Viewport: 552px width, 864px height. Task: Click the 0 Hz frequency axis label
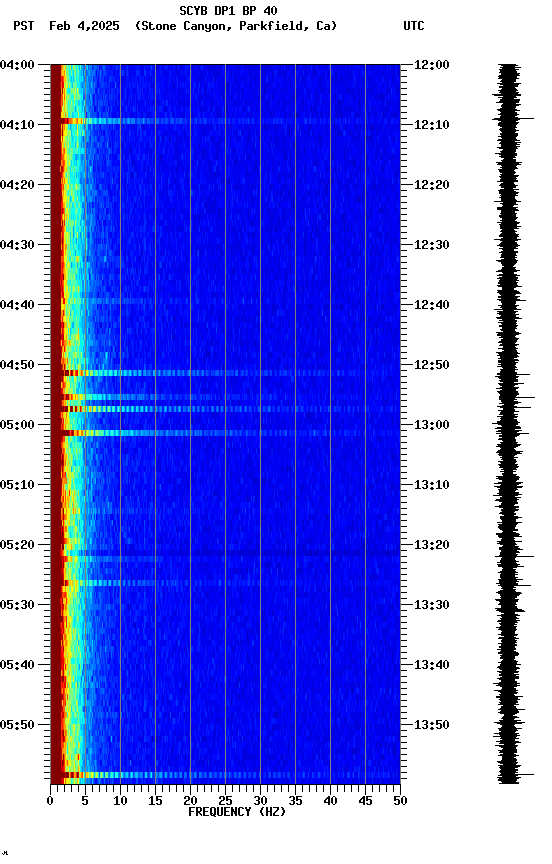[x=50, y=801]
